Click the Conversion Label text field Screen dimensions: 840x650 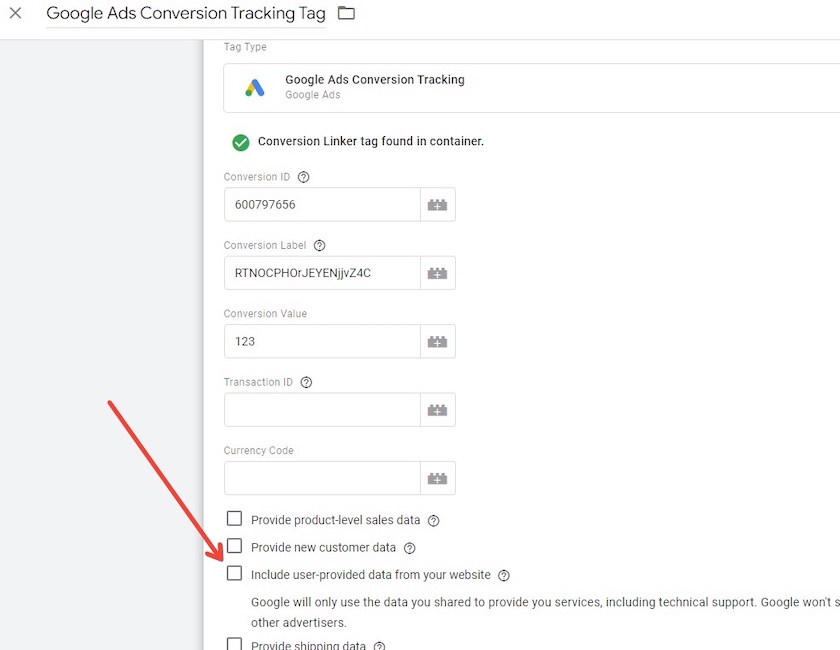pyautogui.click(x=321, y=273)
